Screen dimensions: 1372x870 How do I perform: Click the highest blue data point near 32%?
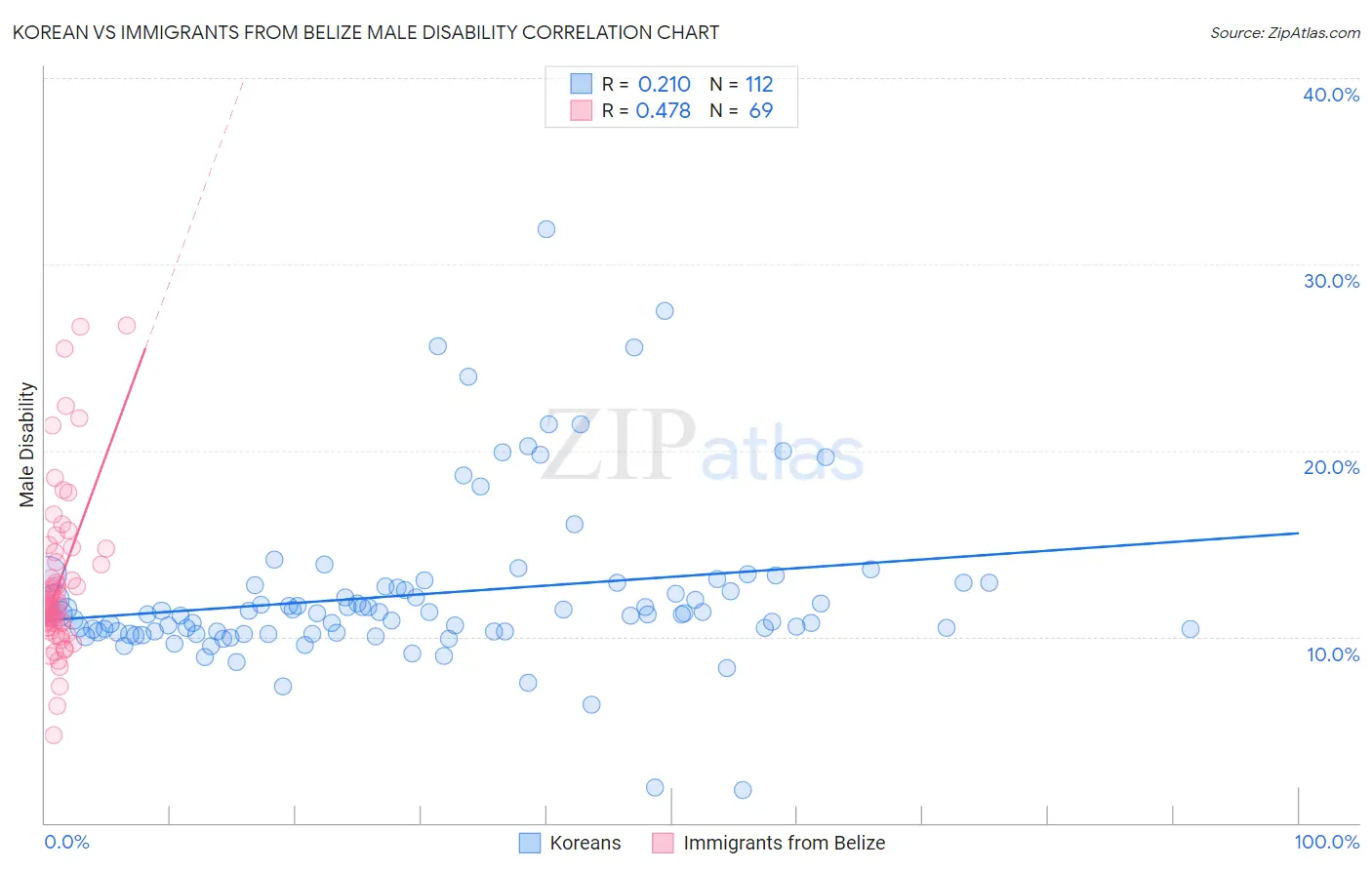click(546, 229)
